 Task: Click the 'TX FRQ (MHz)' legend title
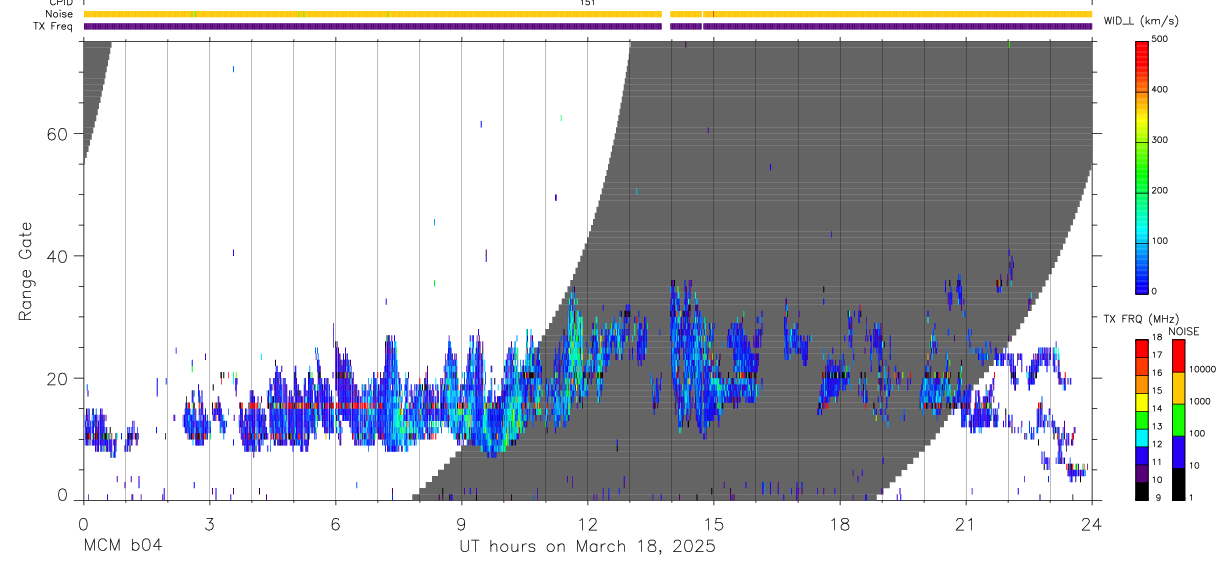pos(1141,318)
